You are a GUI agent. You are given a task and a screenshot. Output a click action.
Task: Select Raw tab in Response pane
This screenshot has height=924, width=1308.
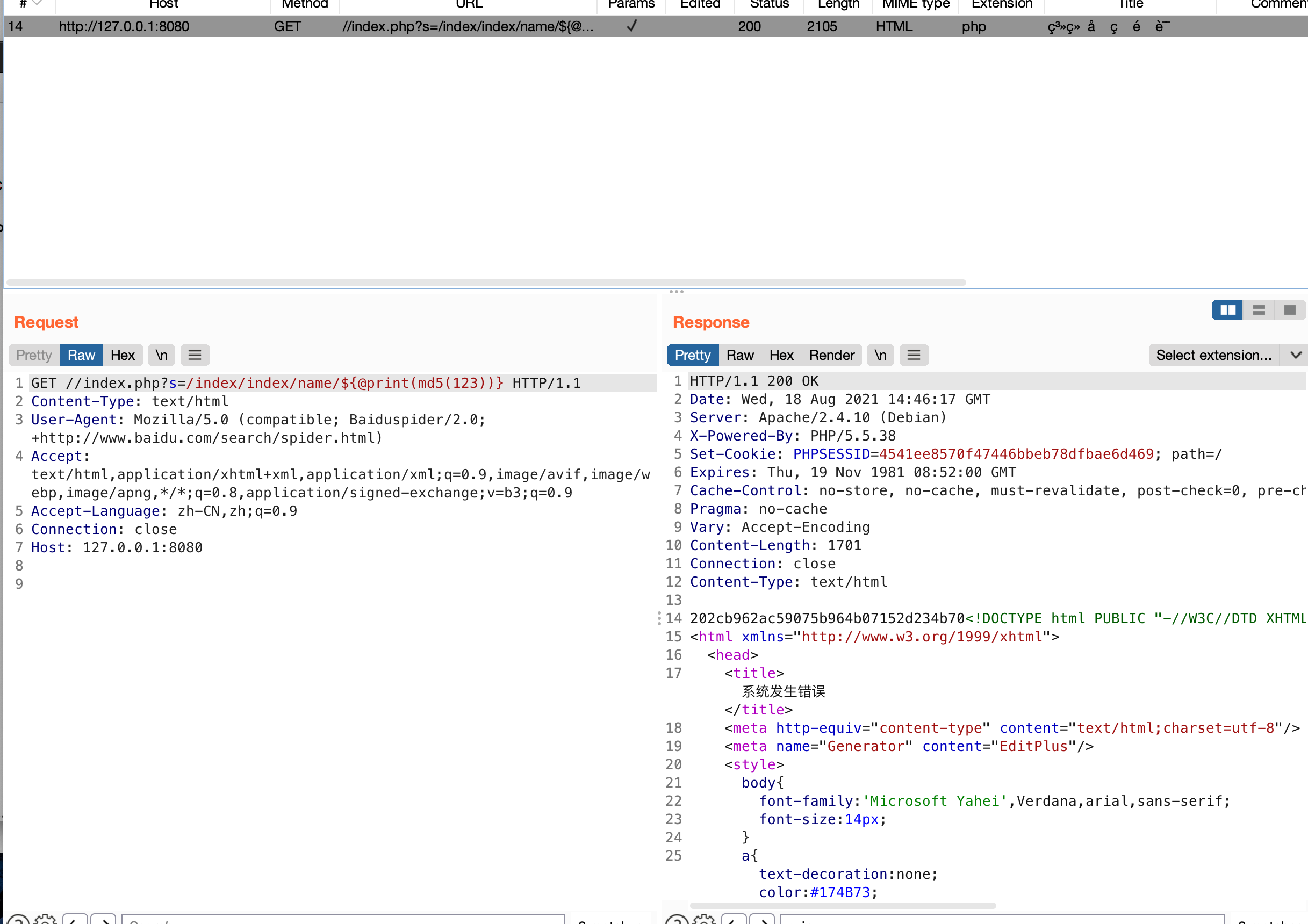point(740,355)
